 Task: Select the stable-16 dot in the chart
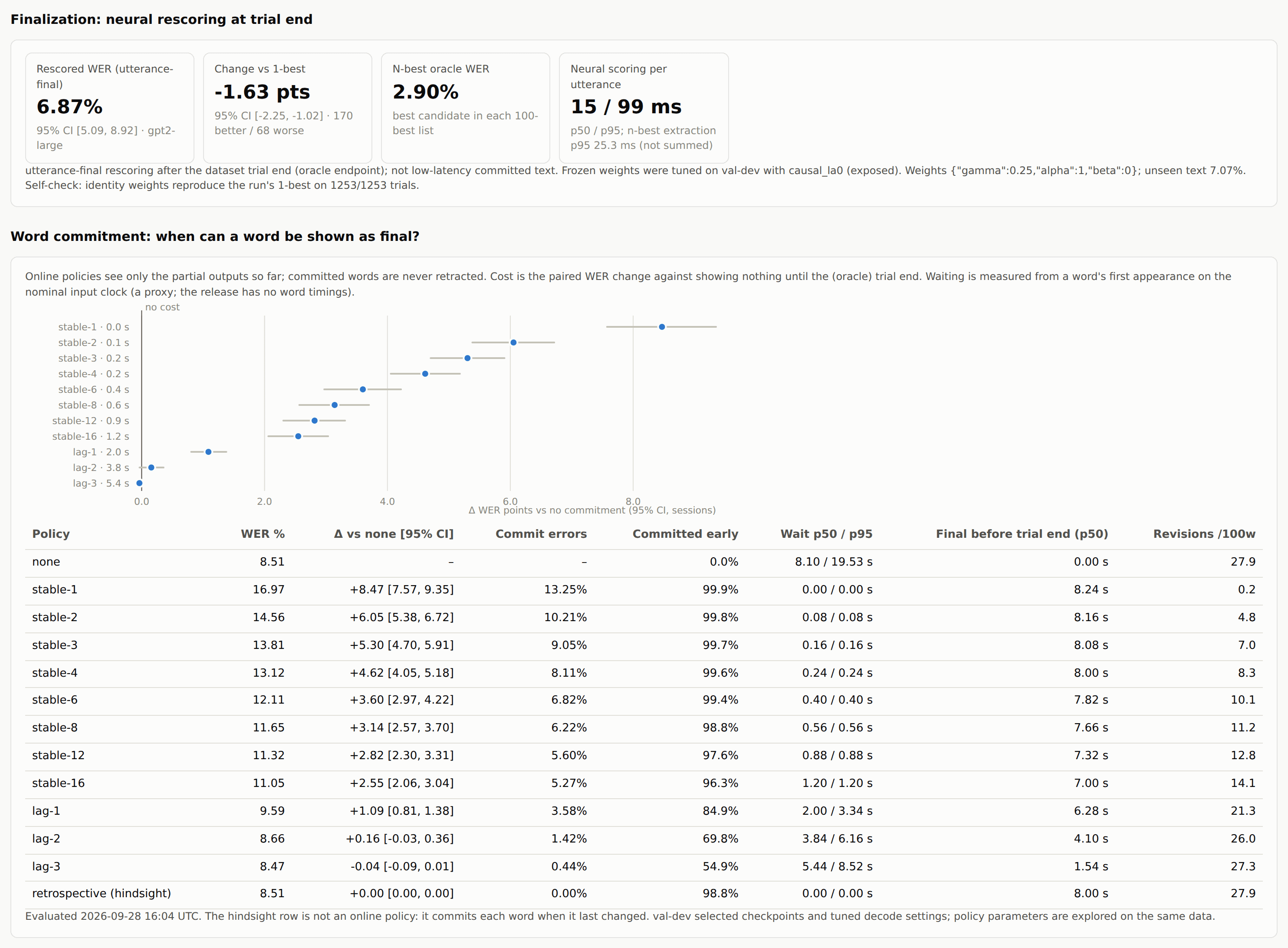pyautogui.click(x=298, y=437)
